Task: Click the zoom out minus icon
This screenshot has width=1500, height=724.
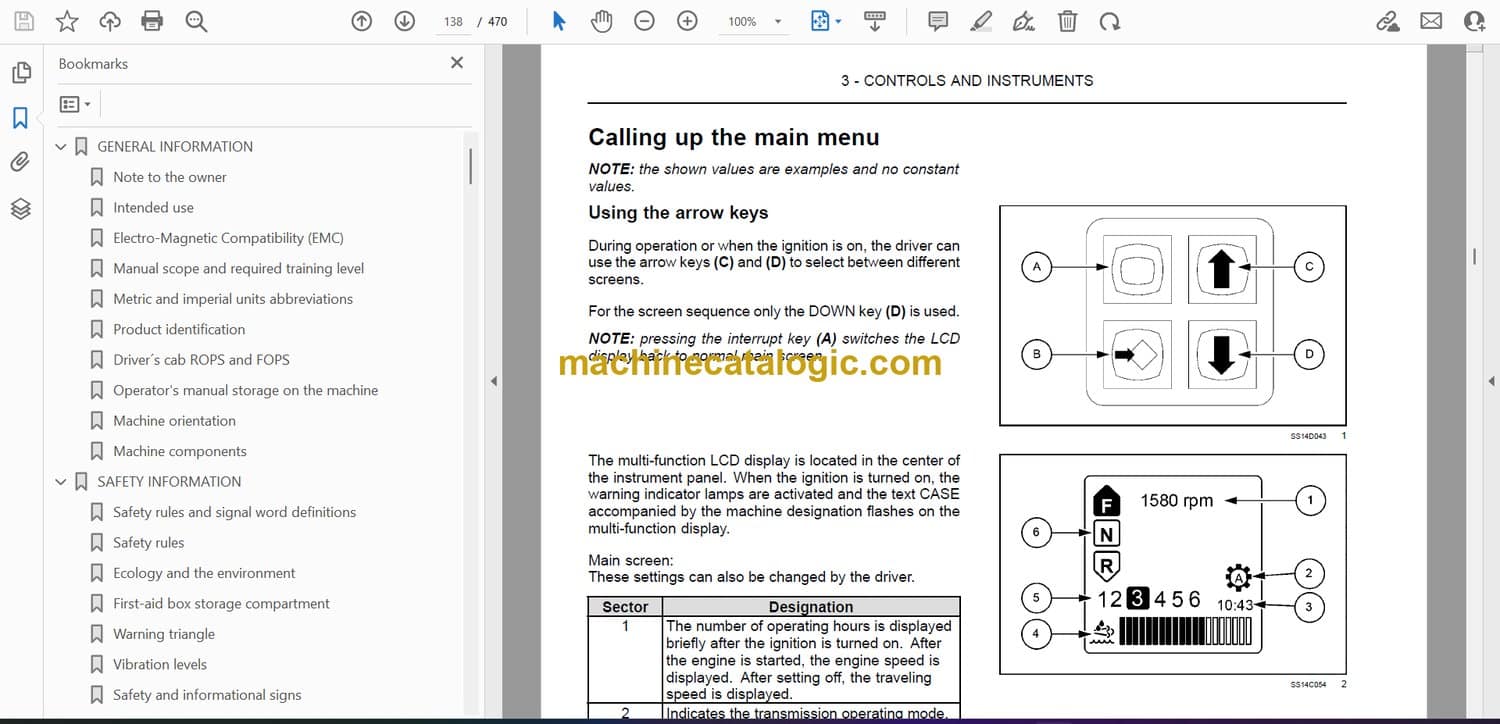Action: tap(644, 21)
